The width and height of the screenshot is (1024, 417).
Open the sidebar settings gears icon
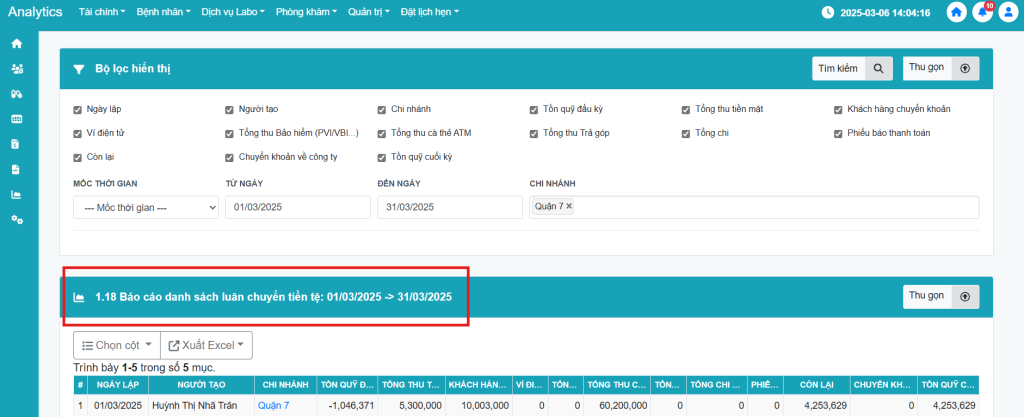click(x=16, y=219)
